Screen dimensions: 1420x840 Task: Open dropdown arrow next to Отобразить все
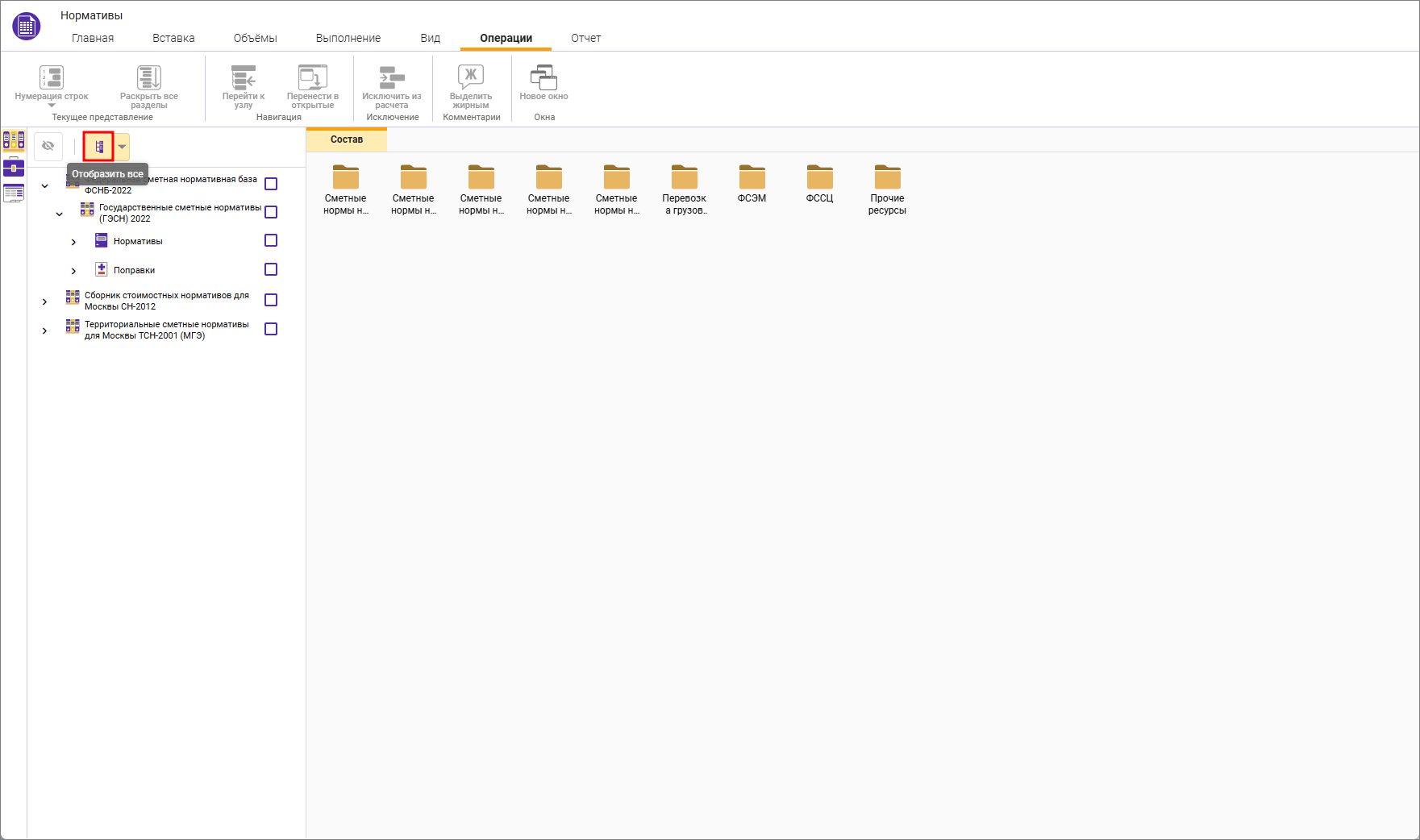[122, 147]
